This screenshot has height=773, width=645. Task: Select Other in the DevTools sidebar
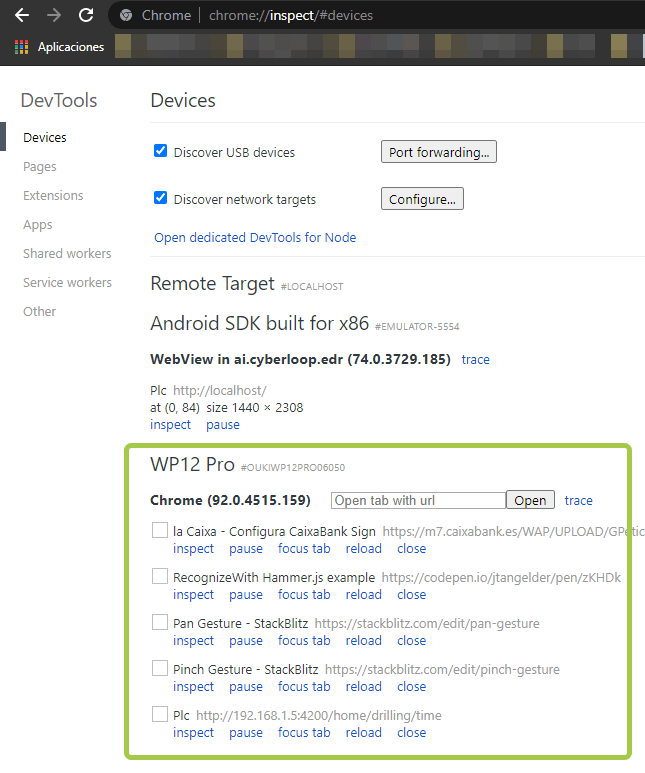[x=39, y=312]
